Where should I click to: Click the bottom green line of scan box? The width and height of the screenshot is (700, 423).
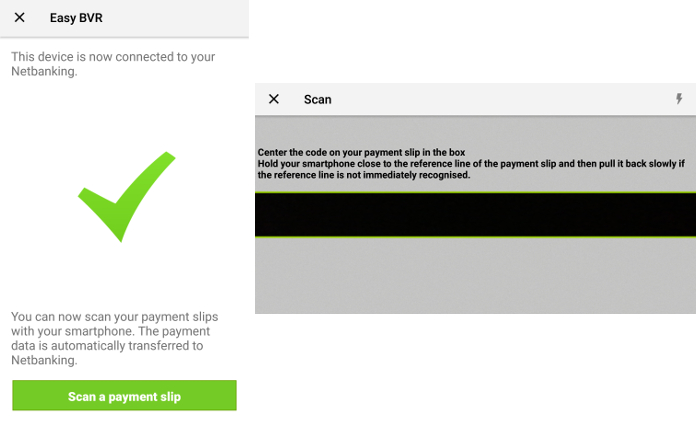475,236
